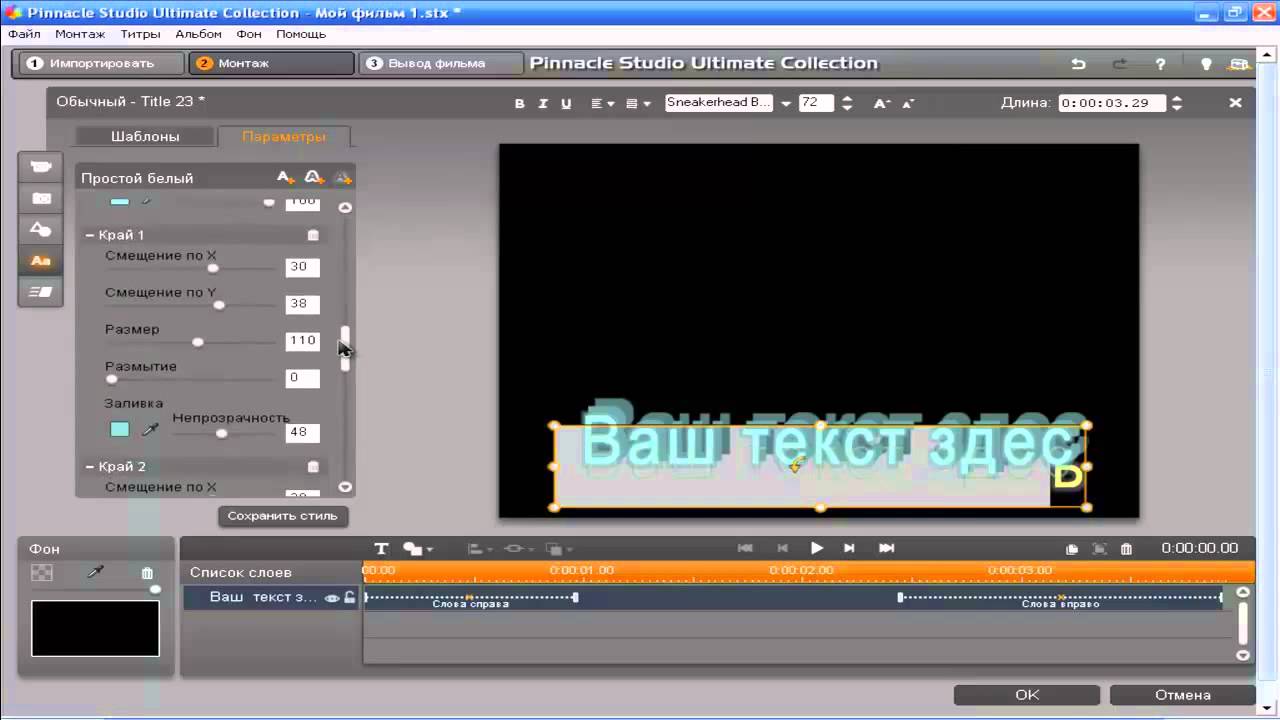Collapse the Край 2 section

tap(90, 467)
